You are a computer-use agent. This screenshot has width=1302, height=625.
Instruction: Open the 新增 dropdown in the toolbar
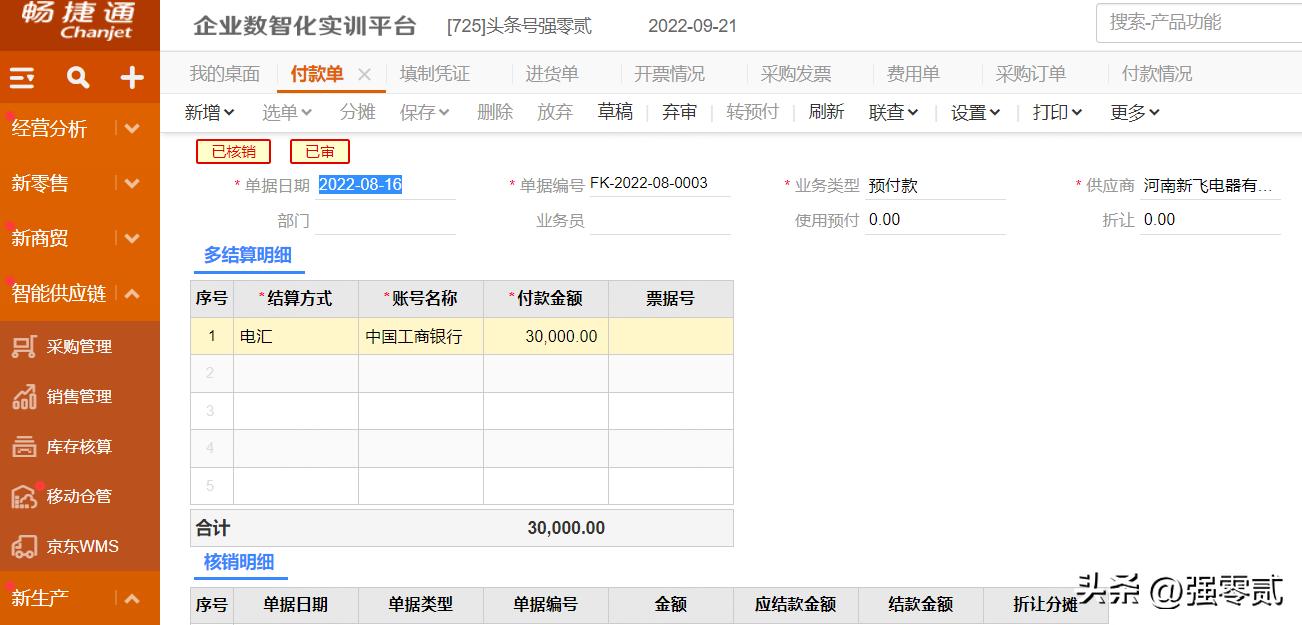(209, 112)
